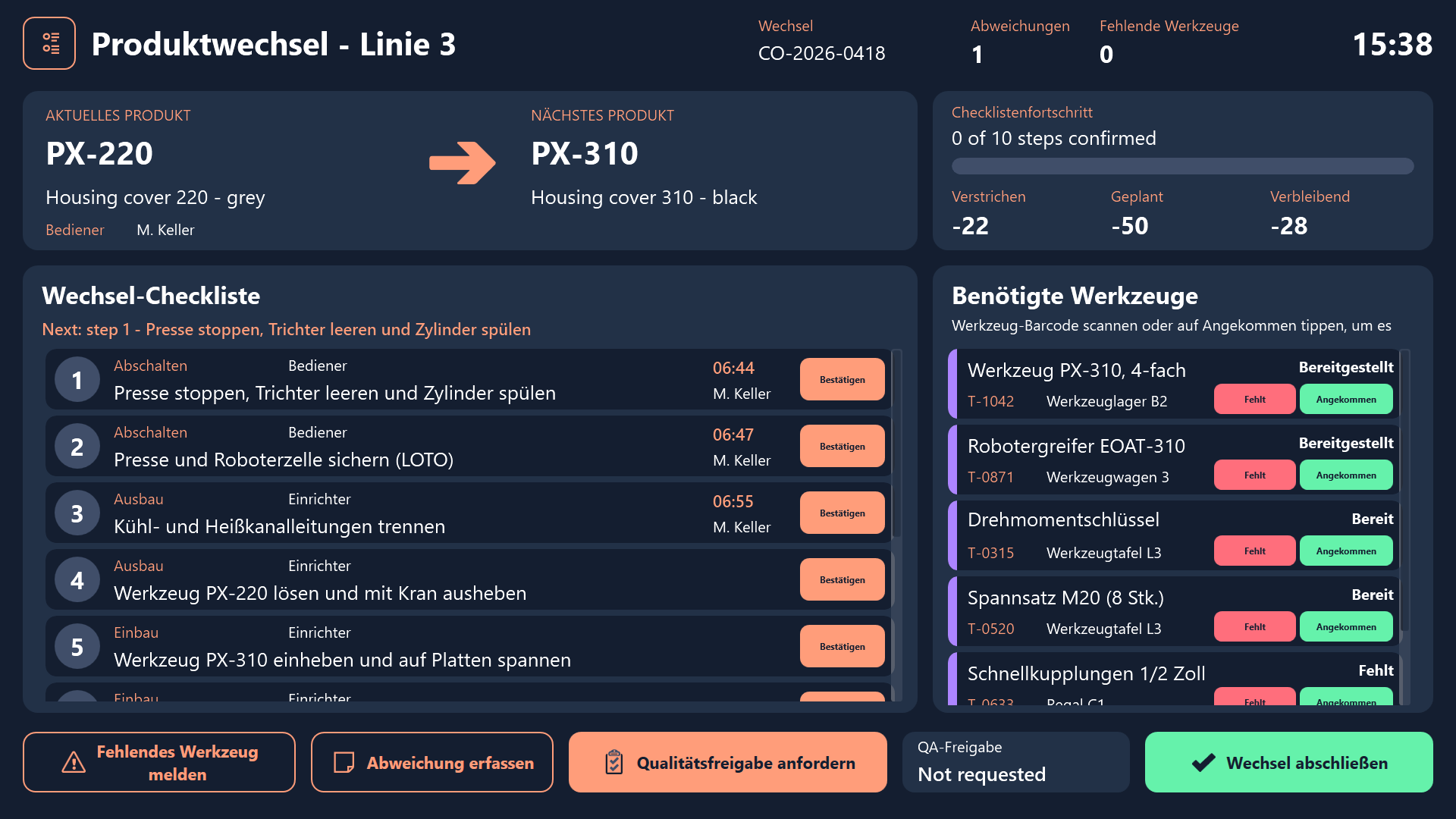Confirm step 1 Presse stoppen with Bestätigen
1456x819 pixels.
coord(842,379)
